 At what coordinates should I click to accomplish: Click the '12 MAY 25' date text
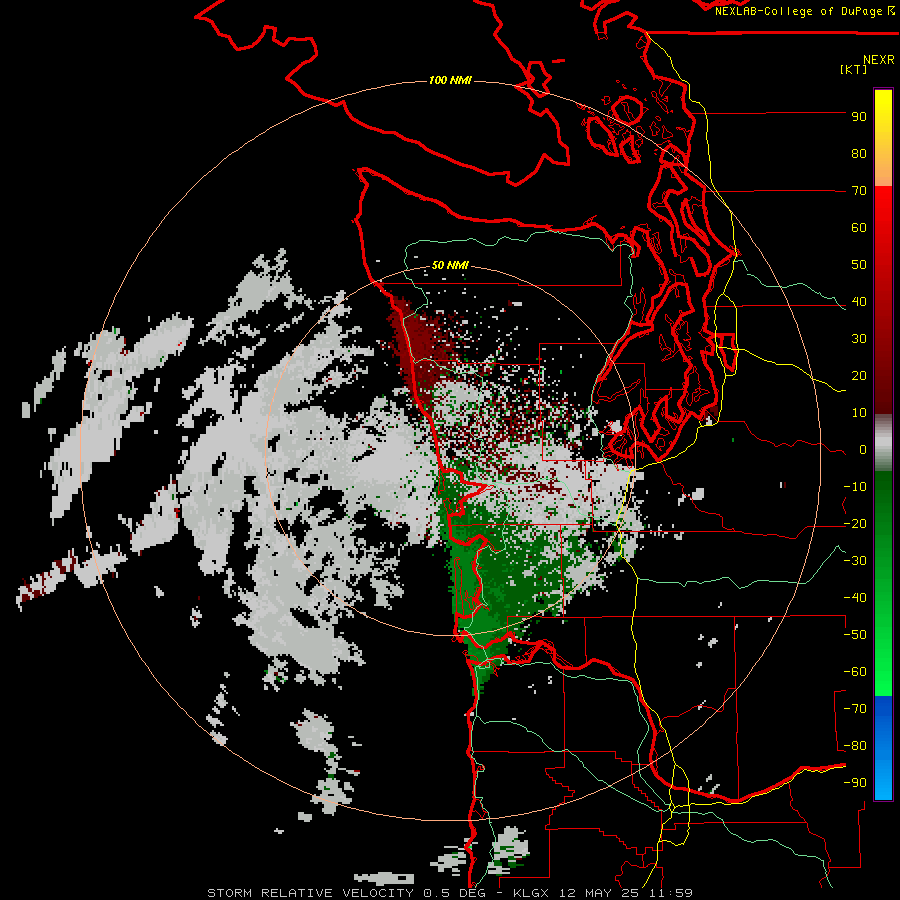(x=600, y=893)
